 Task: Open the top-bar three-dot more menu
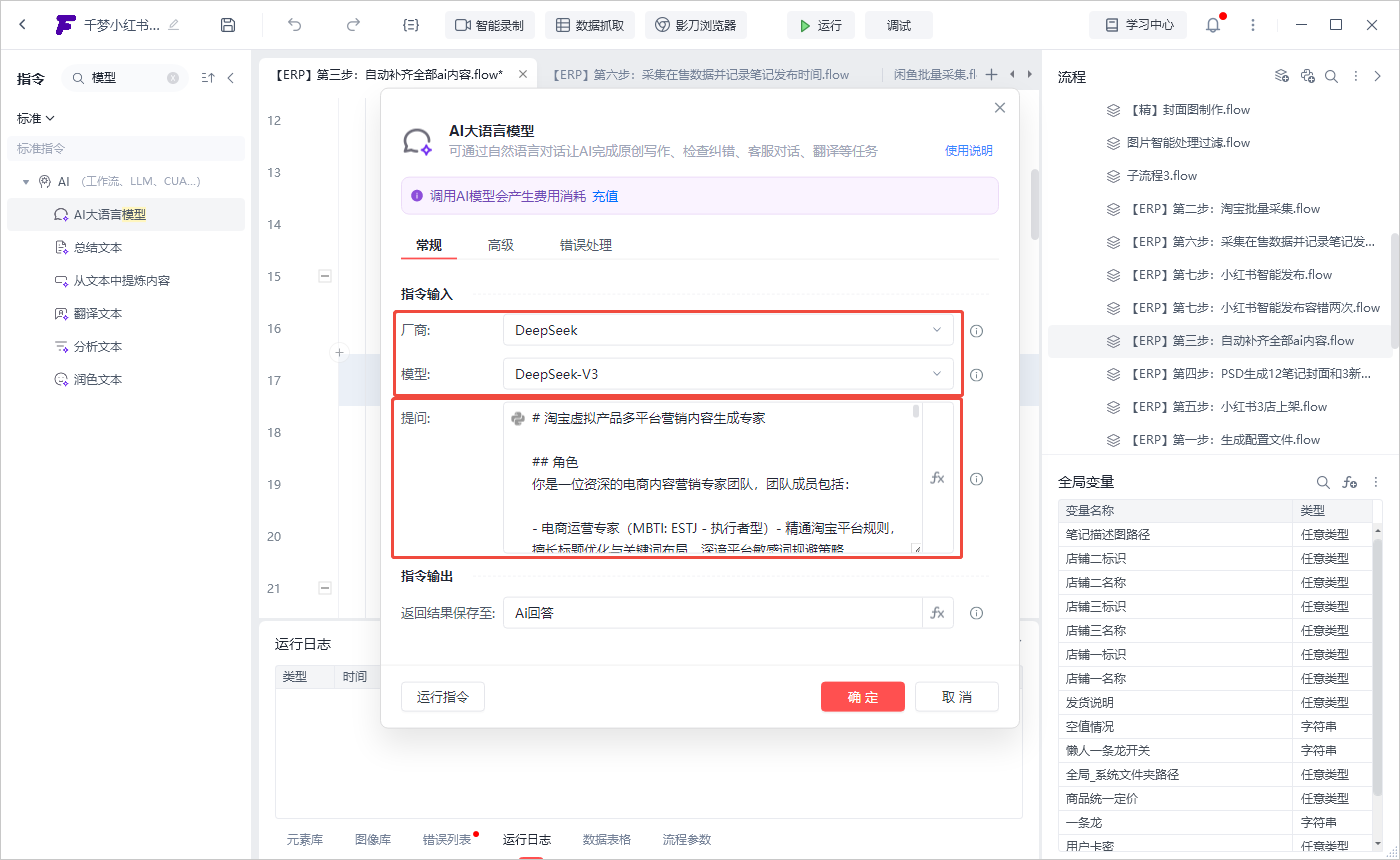click(x=1253, y=25)
